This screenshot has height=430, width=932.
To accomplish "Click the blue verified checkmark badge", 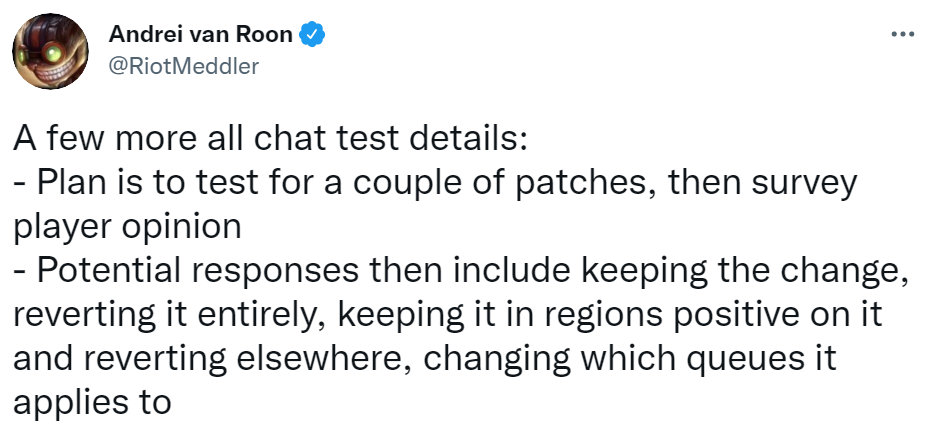I will point(311,35).
